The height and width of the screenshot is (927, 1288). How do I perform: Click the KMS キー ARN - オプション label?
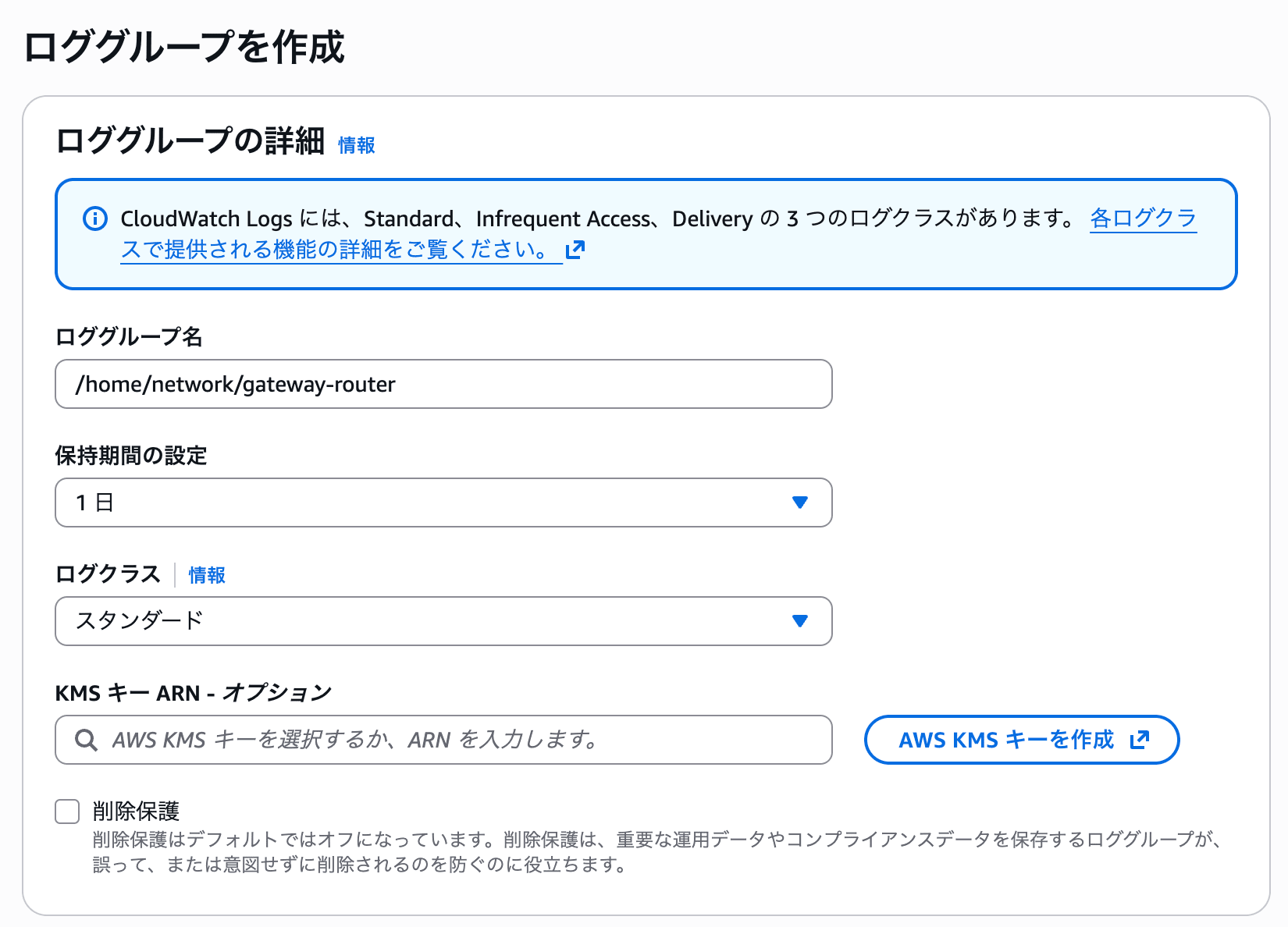194,693
